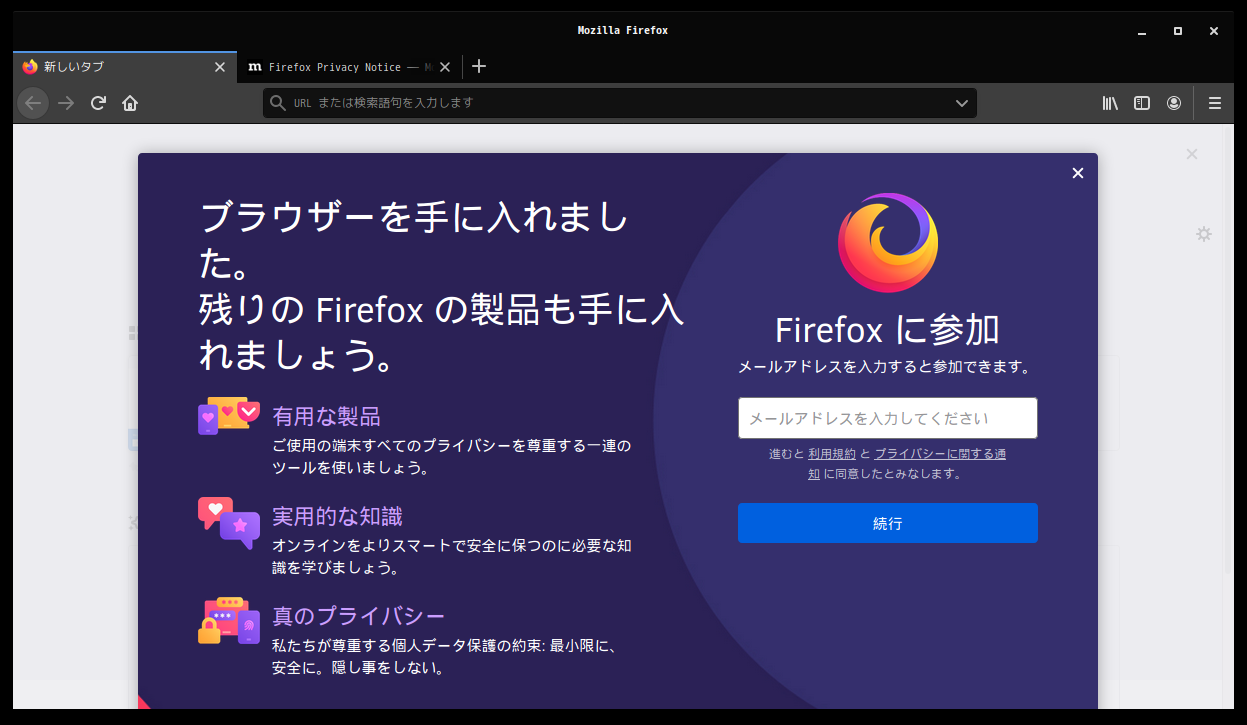Click the search magnifier in URL bar
Image resolution: width=1247 pixels, height=725 pixels.
point(278,103)
